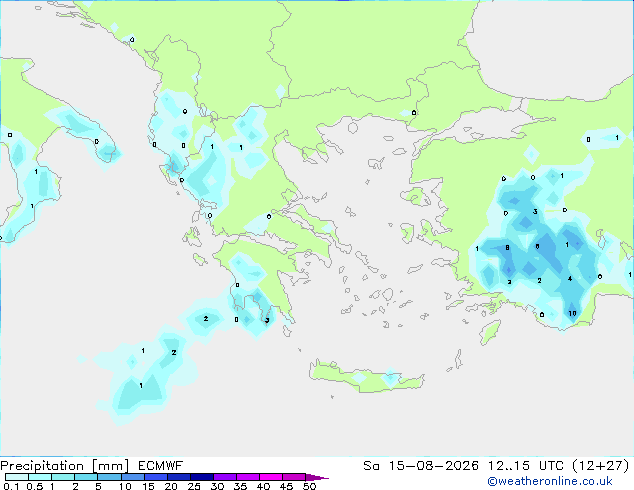This screenshot has height=490, width=634.
Task: Click the legend label '50'
Action: tap(309, 486)
